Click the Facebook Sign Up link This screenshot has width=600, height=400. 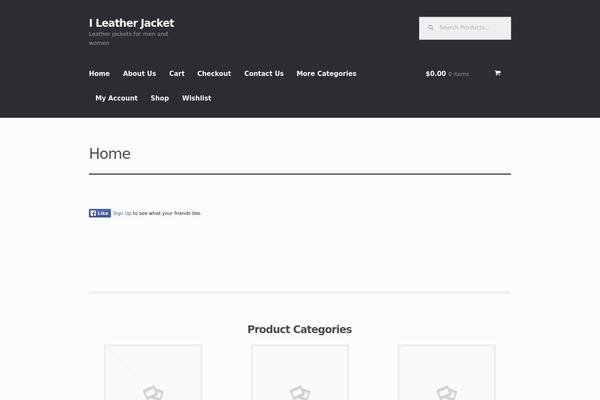(x=122, y=213)
